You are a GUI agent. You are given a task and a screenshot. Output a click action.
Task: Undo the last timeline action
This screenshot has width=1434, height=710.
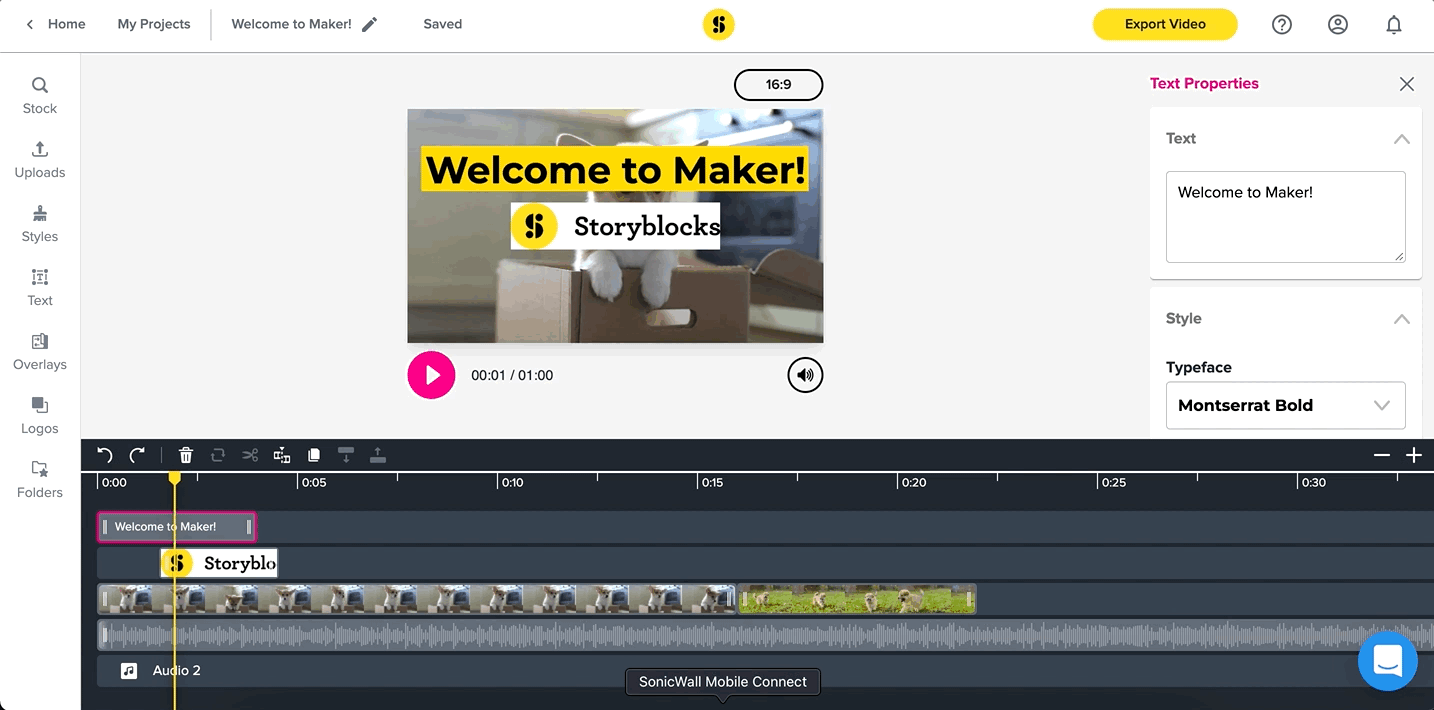coord(105,455)
